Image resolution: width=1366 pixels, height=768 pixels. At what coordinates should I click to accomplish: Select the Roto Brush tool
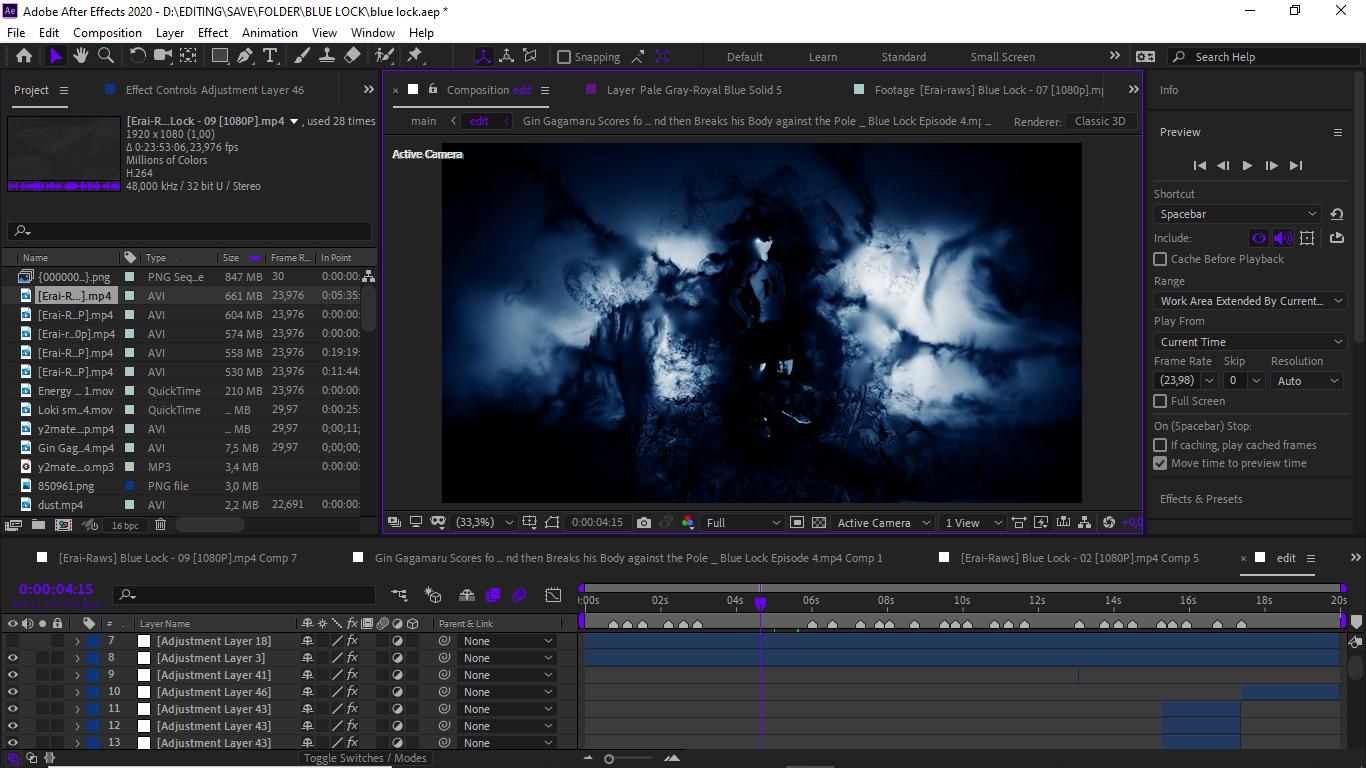[384, 56]
